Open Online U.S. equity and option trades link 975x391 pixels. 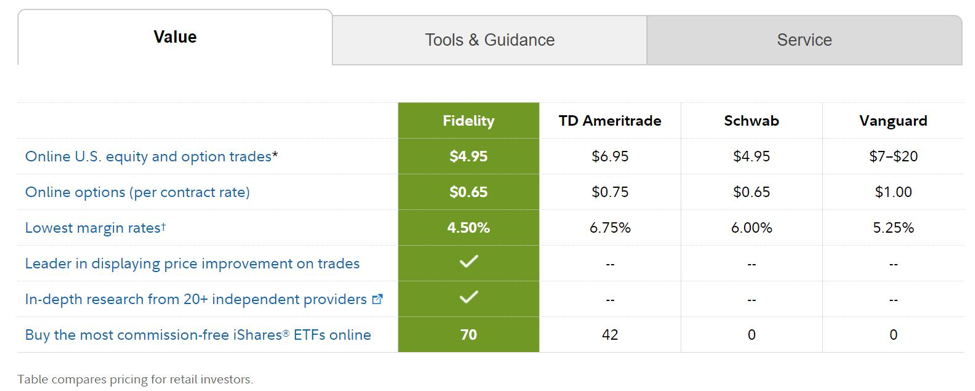(x=151, y=156)
